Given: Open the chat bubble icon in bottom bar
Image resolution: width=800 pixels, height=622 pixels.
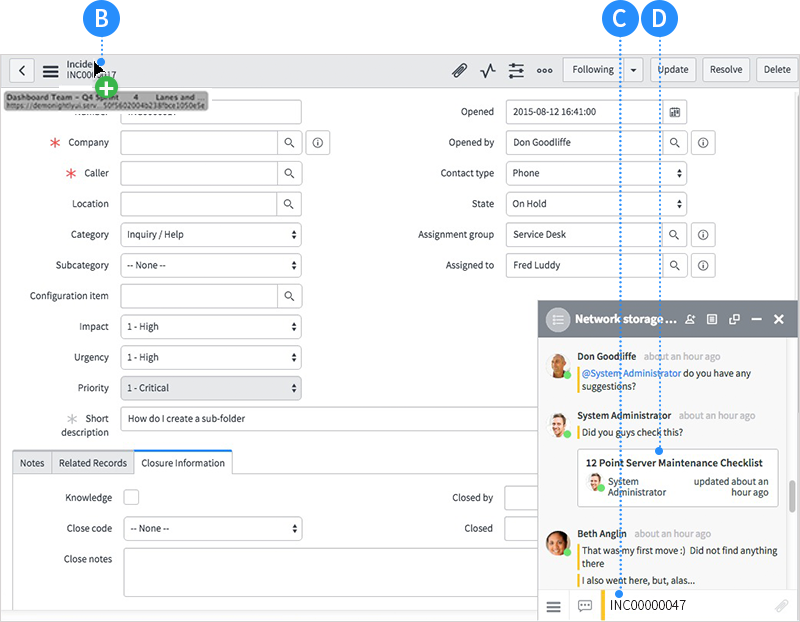Looking at the screenshot, I should pyautogui.click(x=585, y=606).
